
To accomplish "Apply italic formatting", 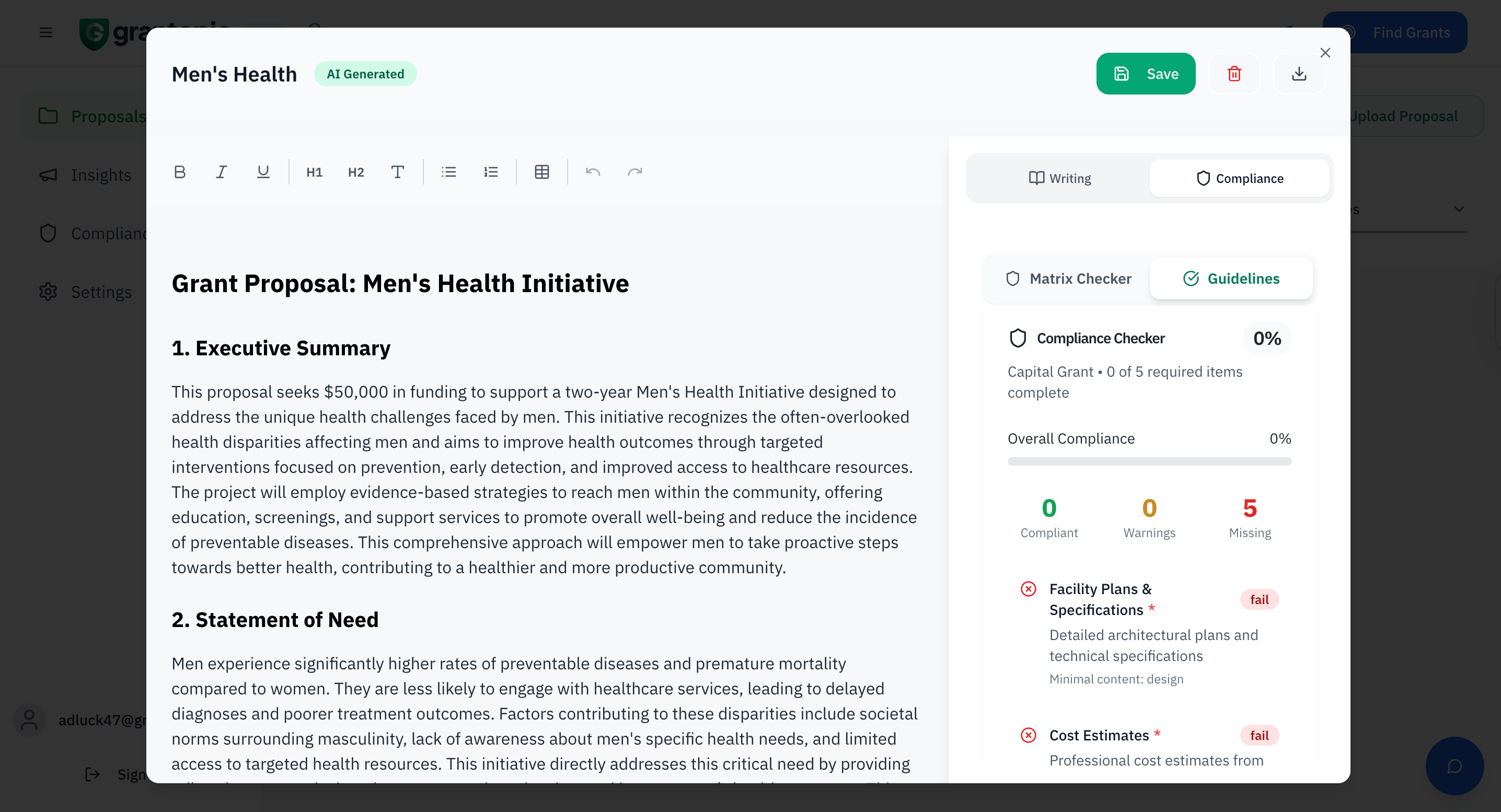I will (x=222, y=172).
